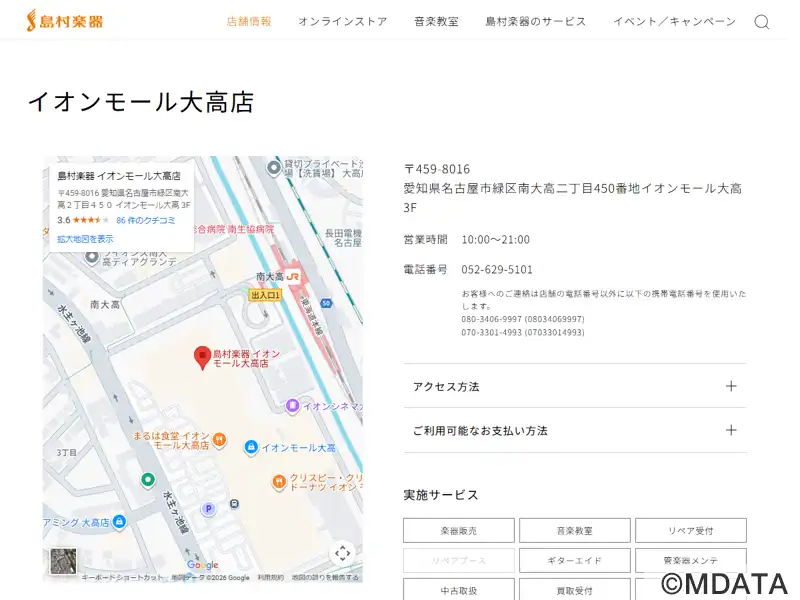This screenshot has height=600, width=800.
Task: Click the red map pin for 島村楽器
Action: pos(203,358)
